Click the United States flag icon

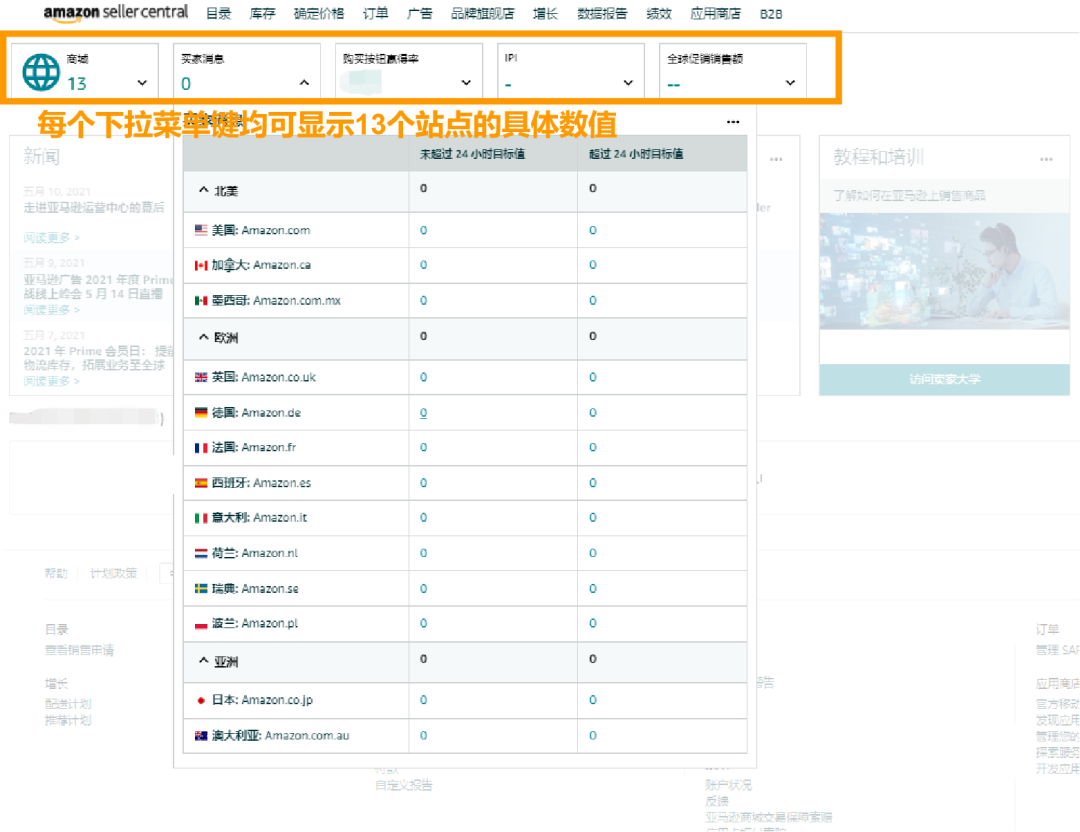[201, 230]
